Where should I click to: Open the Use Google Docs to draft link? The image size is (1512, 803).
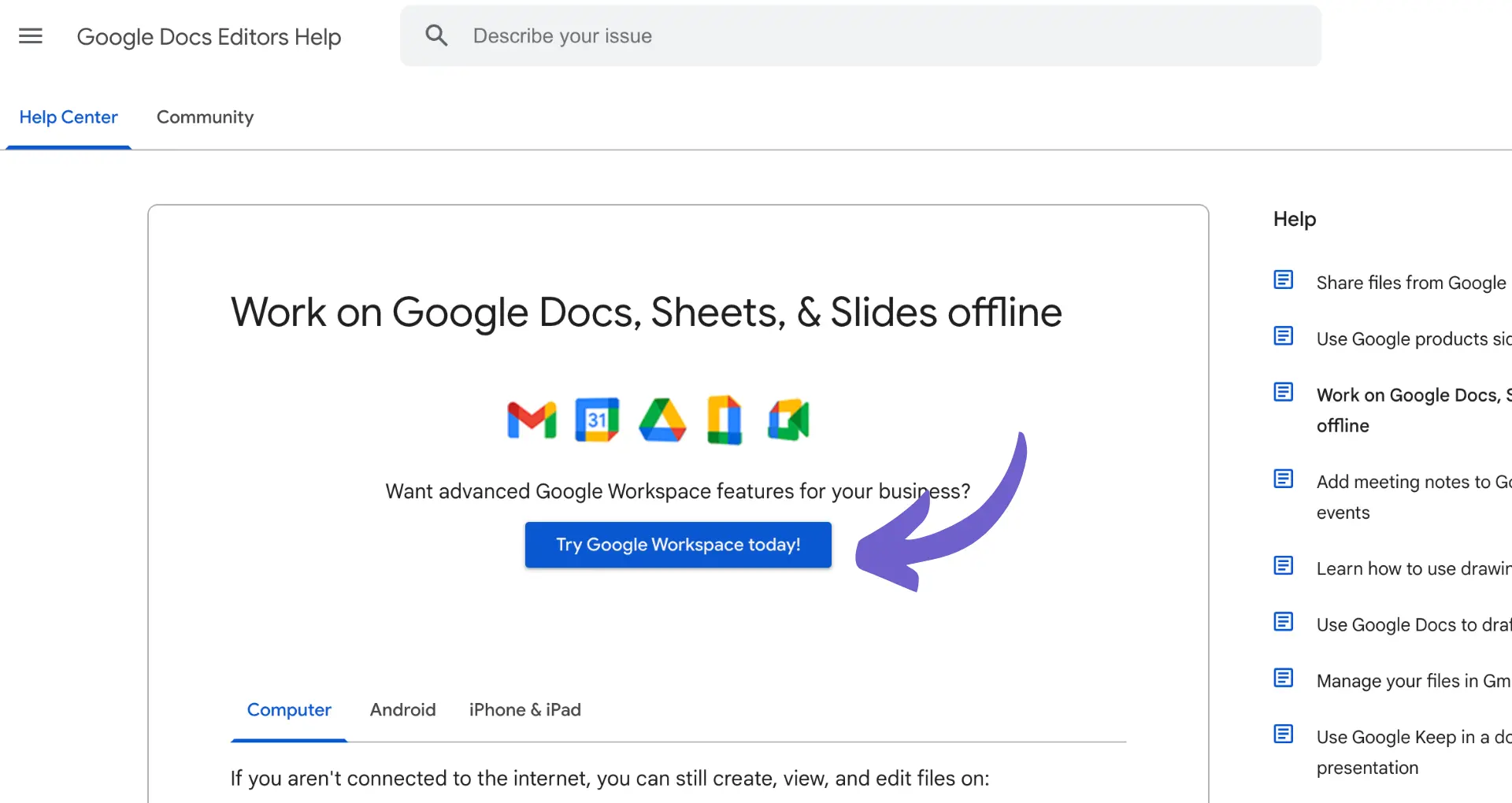(1414, 625)
